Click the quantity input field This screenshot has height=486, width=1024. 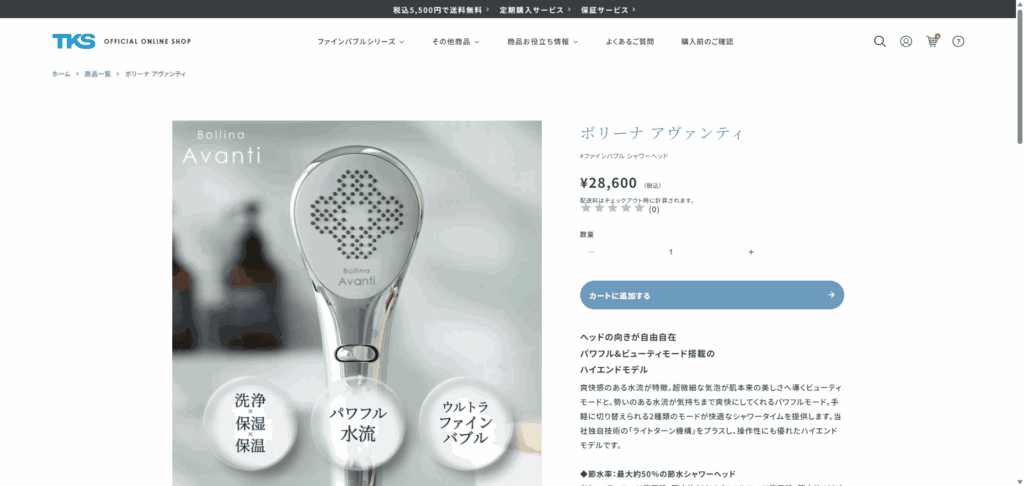pos(671,252)
